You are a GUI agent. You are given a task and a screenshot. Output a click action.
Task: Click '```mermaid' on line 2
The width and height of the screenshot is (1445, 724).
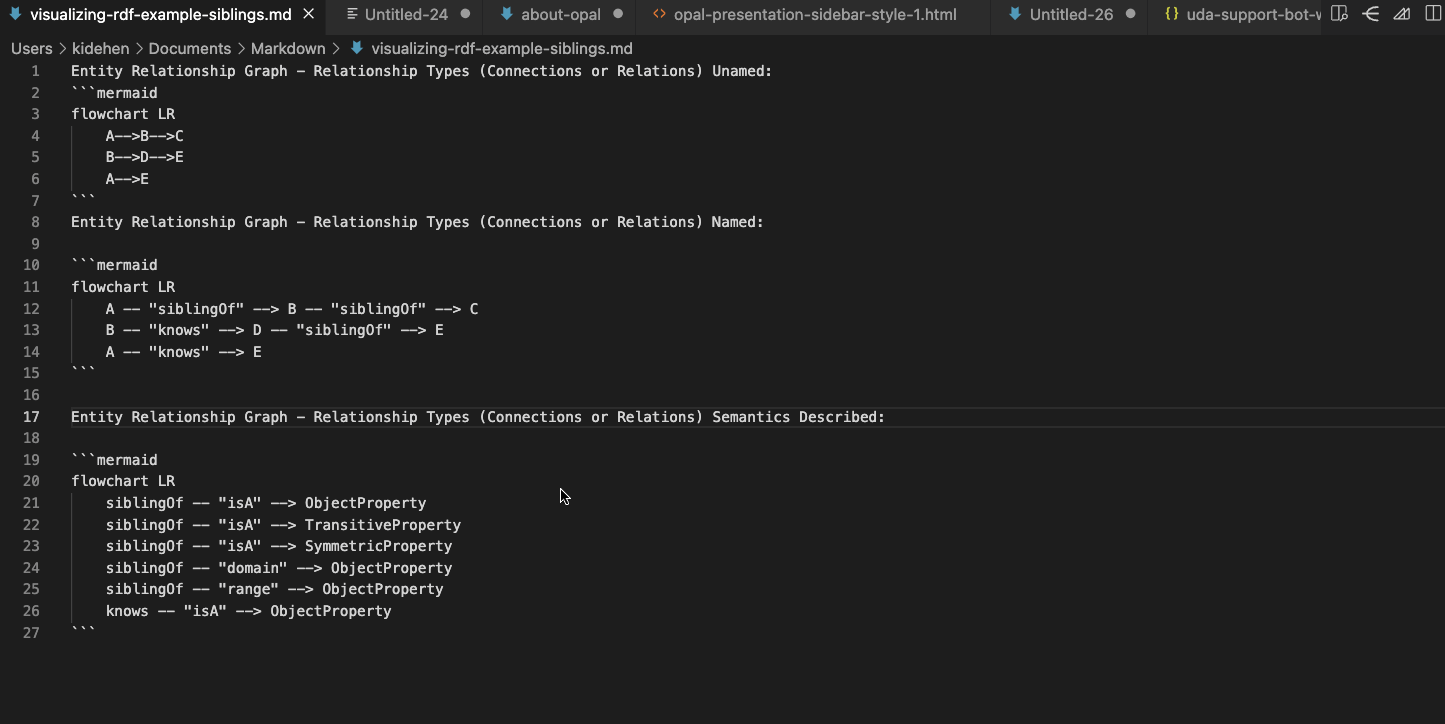(114, 93)
